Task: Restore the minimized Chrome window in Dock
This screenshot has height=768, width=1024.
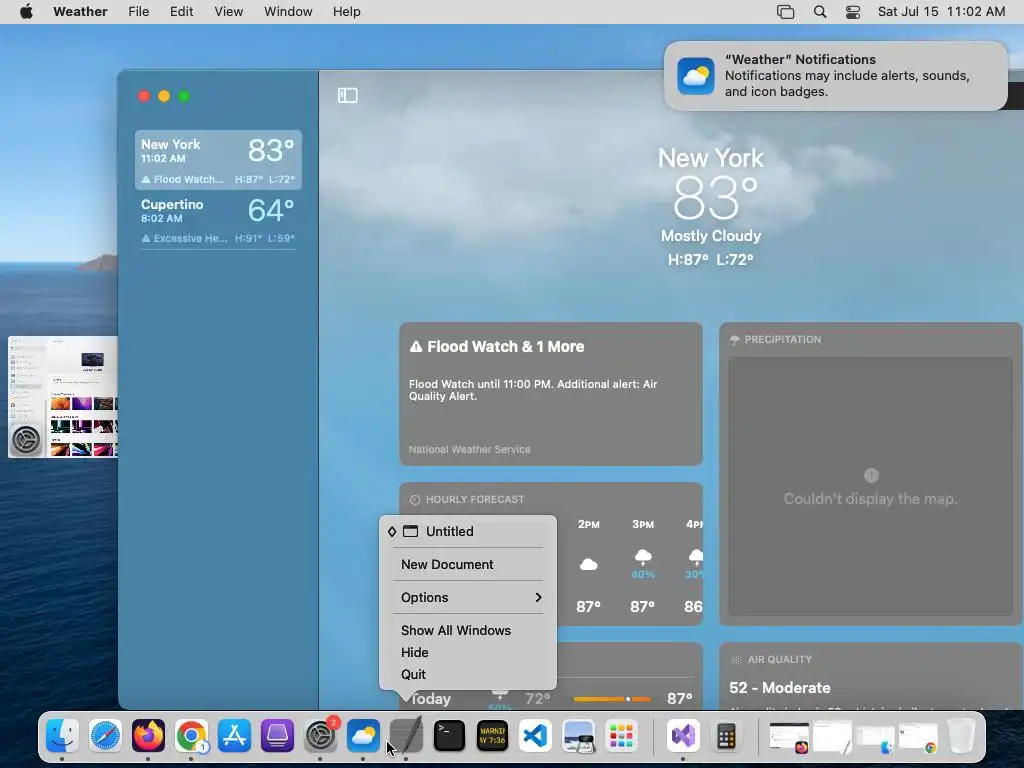Action: pyautogui.click(x=918, y=736)
